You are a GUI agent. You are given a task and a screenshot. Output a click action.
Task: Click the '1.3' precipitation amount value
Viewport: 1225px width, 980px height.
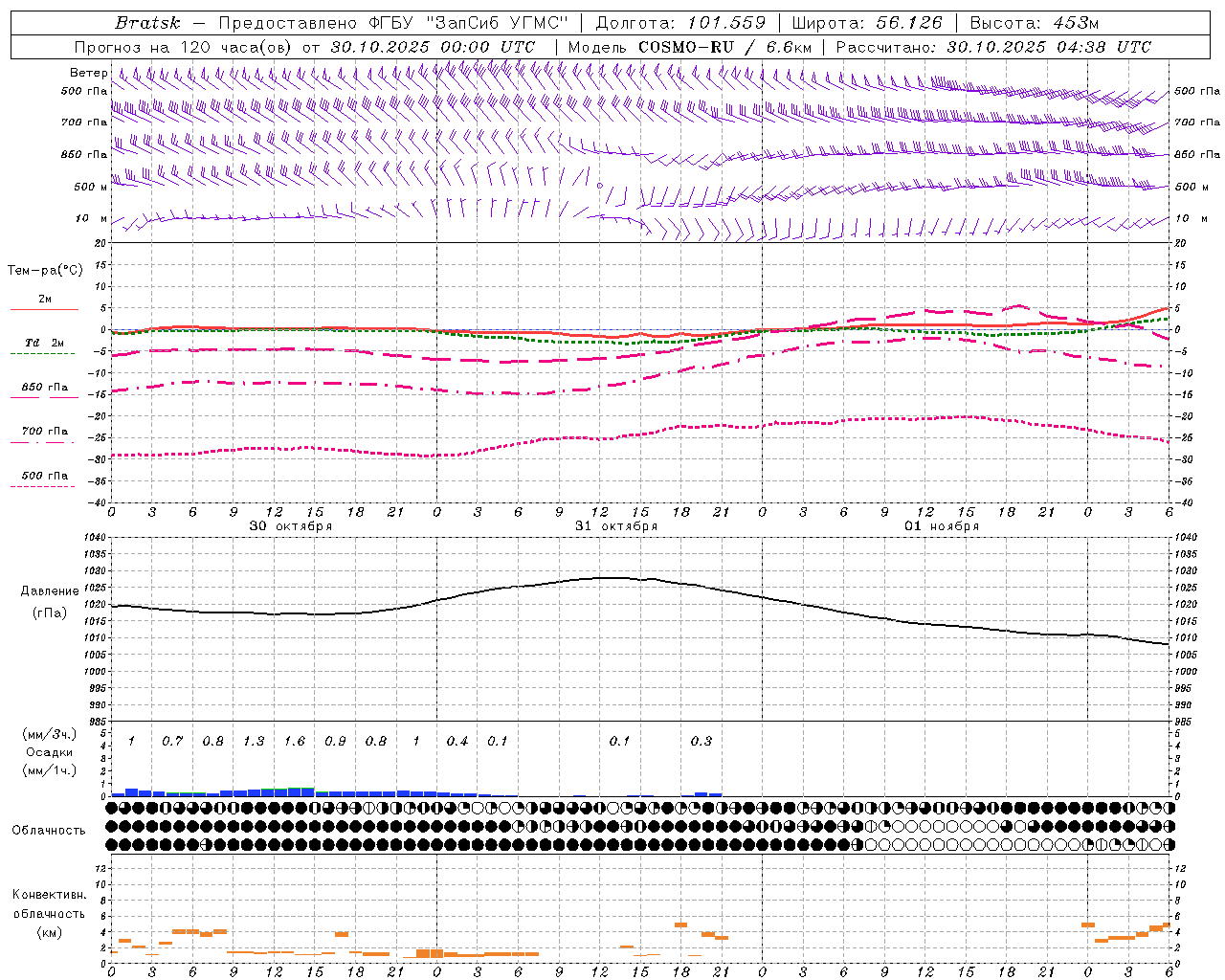[x=254, y=741]
